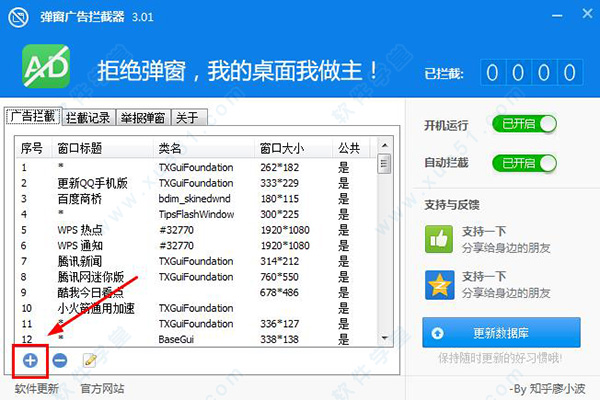This screenshot has width=600, height=400.
Task: Close the 弹窗广告拦截器 window
Action: pyautogui.click(x=587, y=14)
